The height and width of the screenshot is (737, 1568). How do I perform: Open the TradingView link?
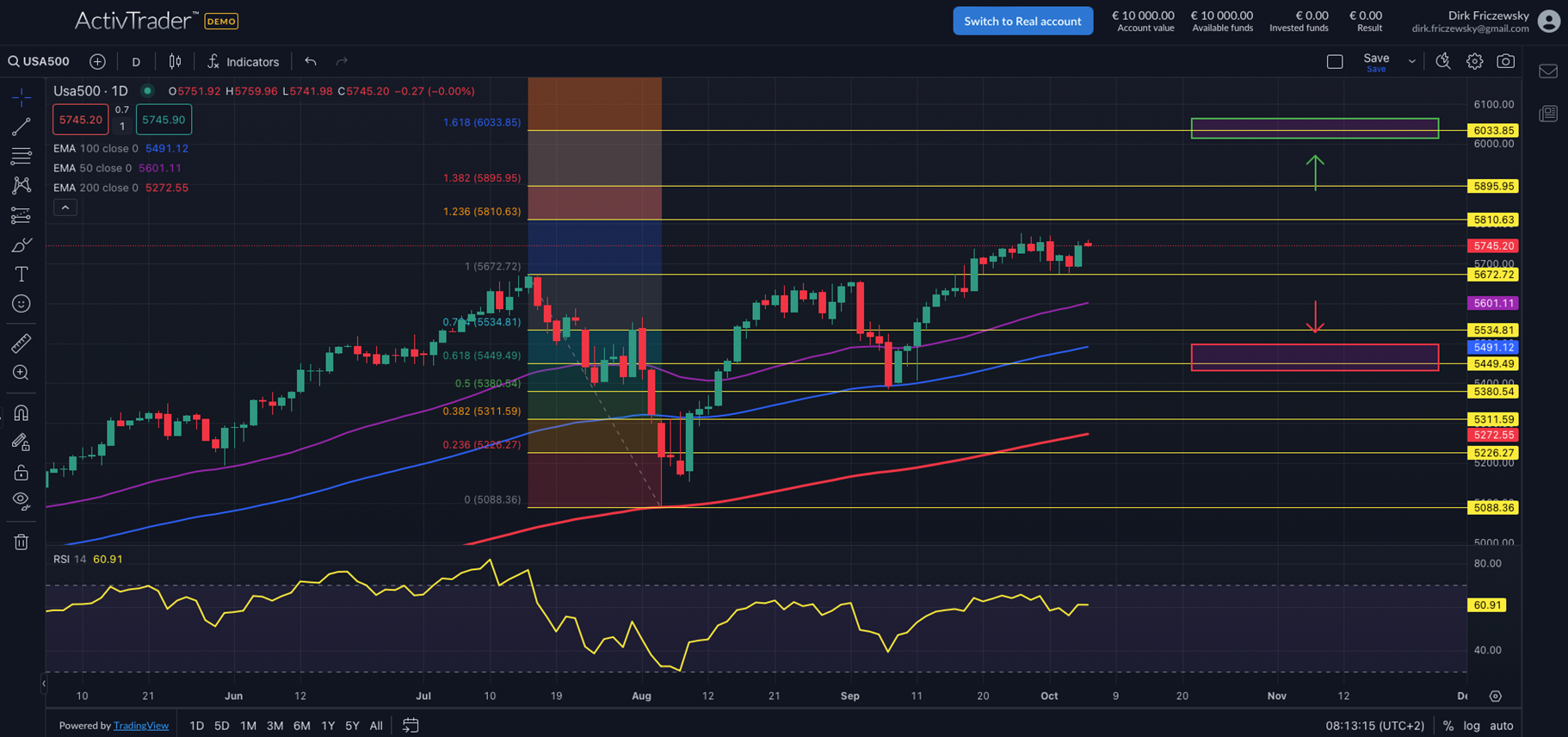141,726
